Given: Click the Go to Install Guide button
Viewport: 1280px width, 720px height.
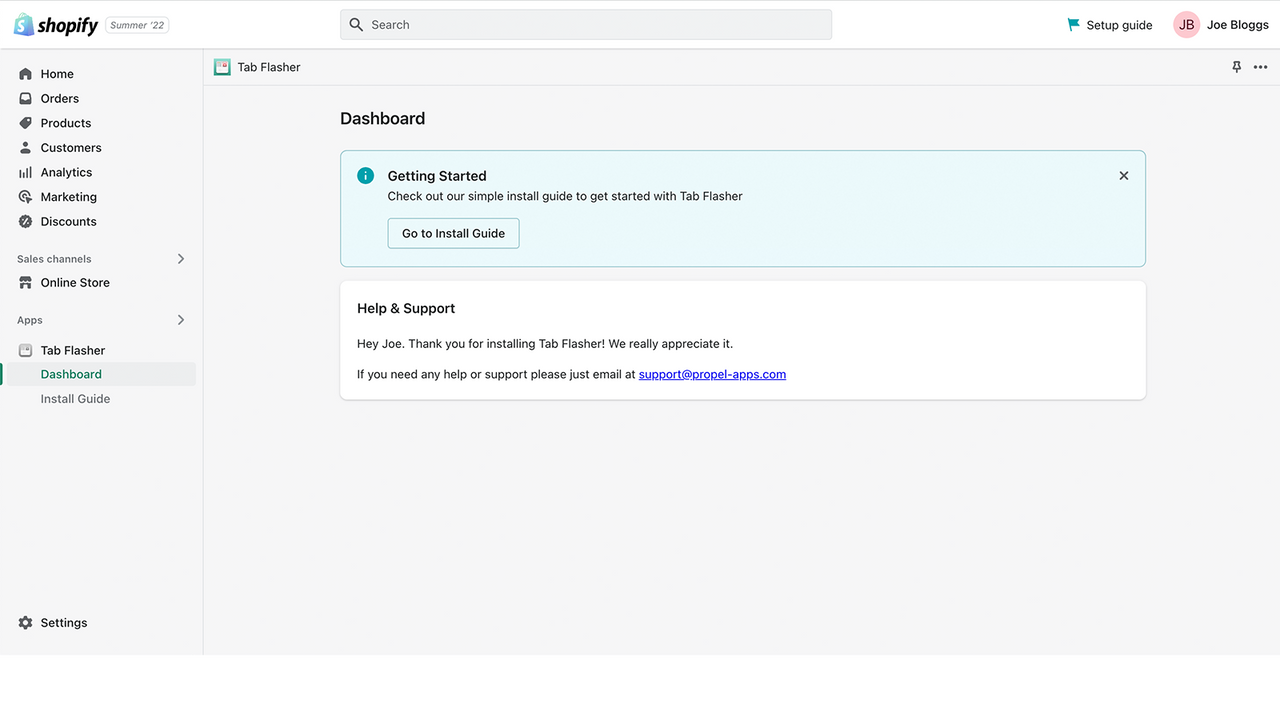Looking at the screenshot, I should tap(453, 233).
